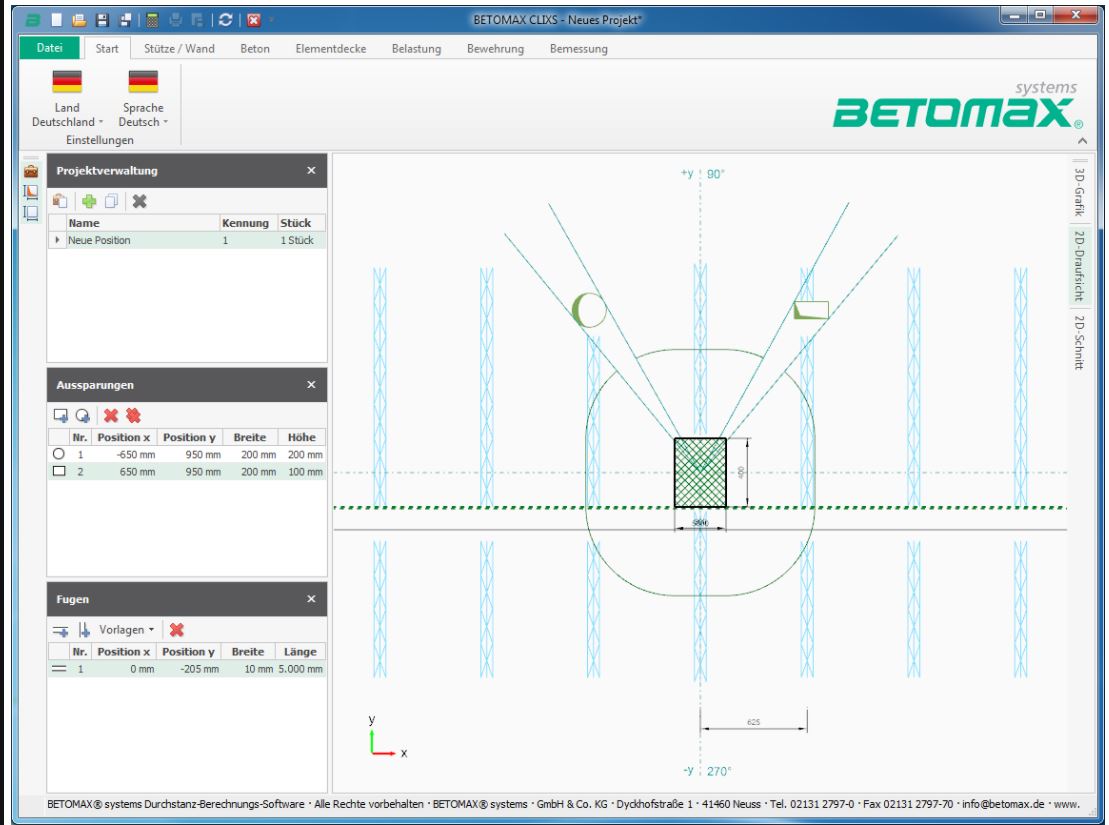Open the Bemessung ribbon tab

click(x=578, y=48)
